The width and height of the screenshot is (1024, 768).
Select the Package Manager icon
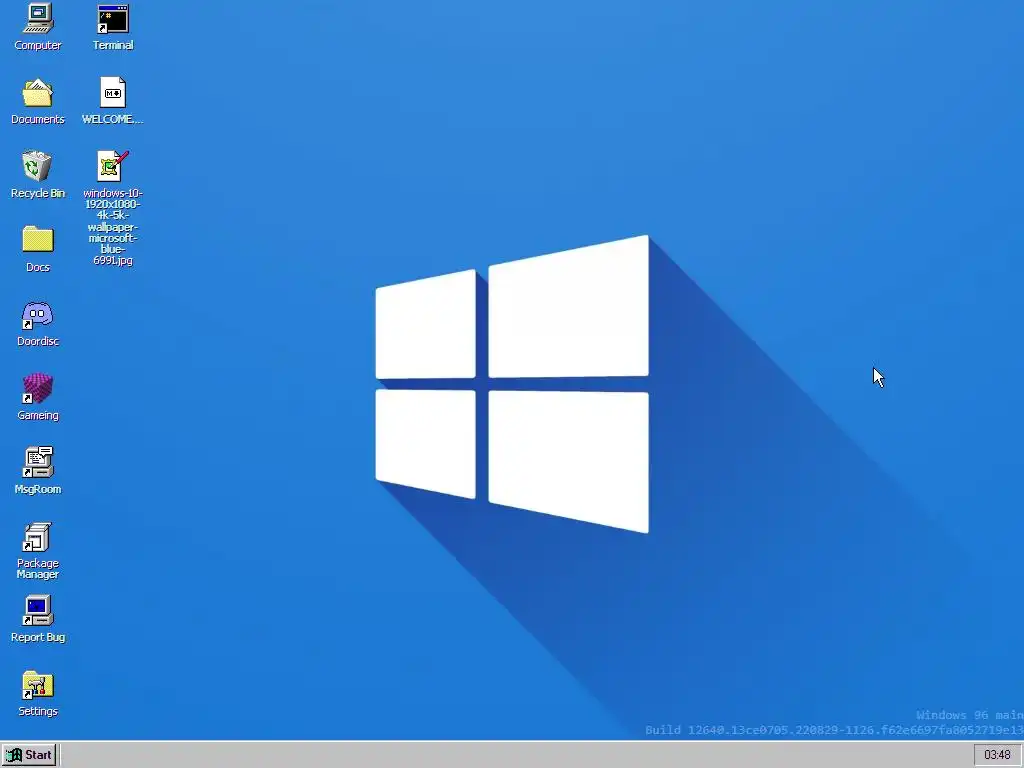tap(38, 537)
